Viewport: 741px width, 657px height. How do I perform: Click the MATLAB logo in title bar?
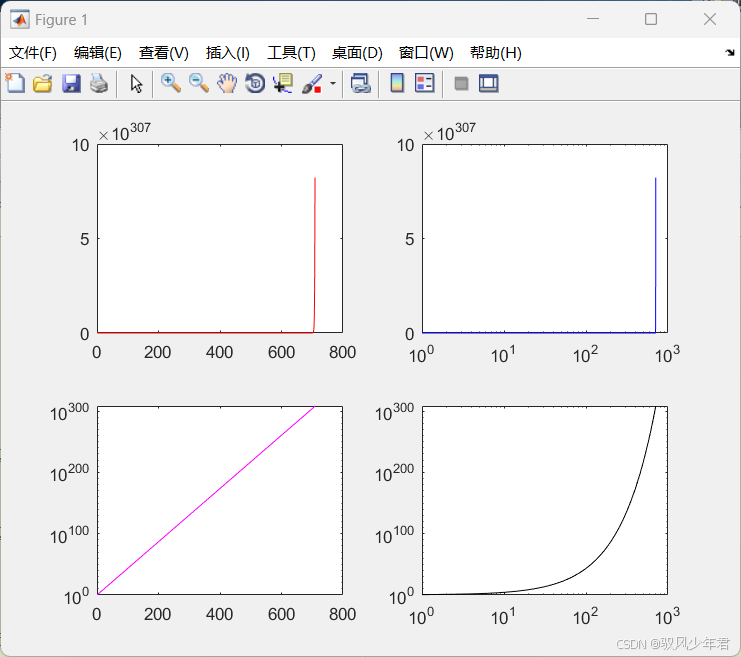(x=19, y=19)
